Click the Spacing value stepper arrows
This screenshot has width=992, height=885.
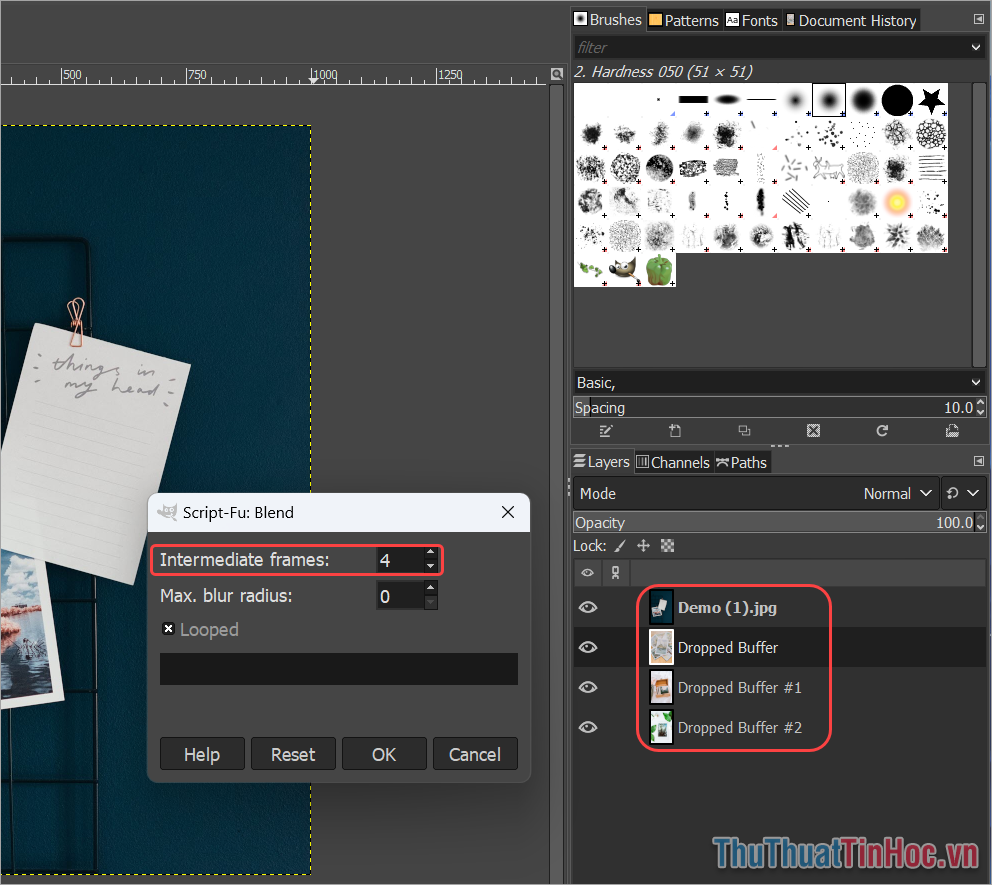[x=981, y=407]
